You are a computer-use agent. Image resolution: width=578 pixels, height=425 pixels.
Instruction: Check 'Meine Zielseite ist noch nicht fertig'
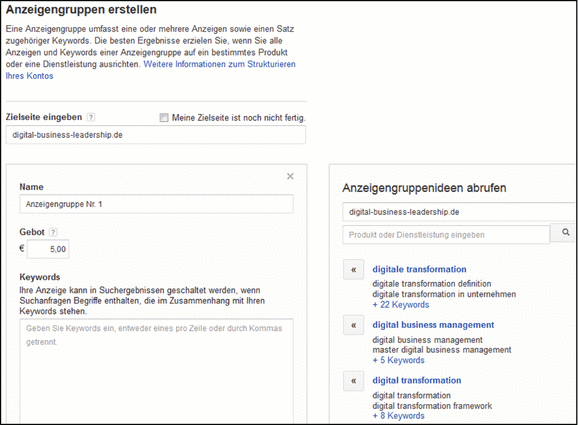click(x=164, y=118)
